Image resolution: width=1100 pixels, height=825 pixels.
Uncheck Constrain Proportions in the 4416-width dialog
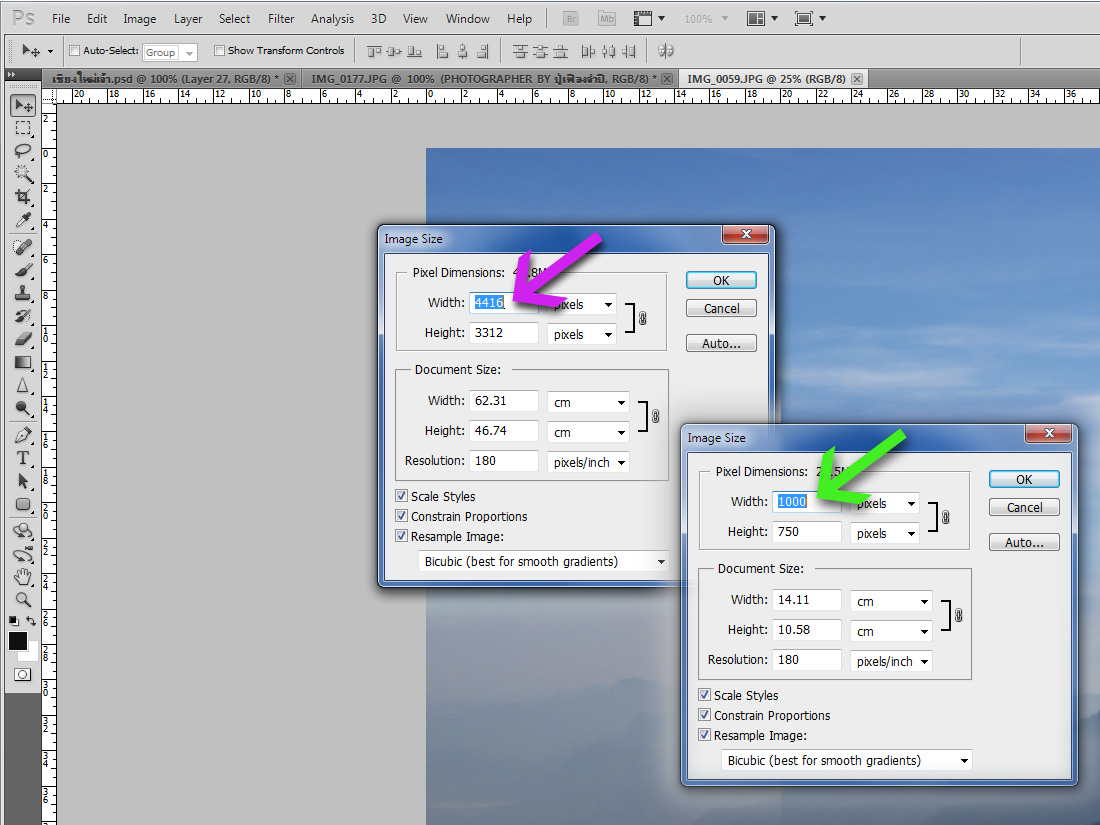[402, 516]
